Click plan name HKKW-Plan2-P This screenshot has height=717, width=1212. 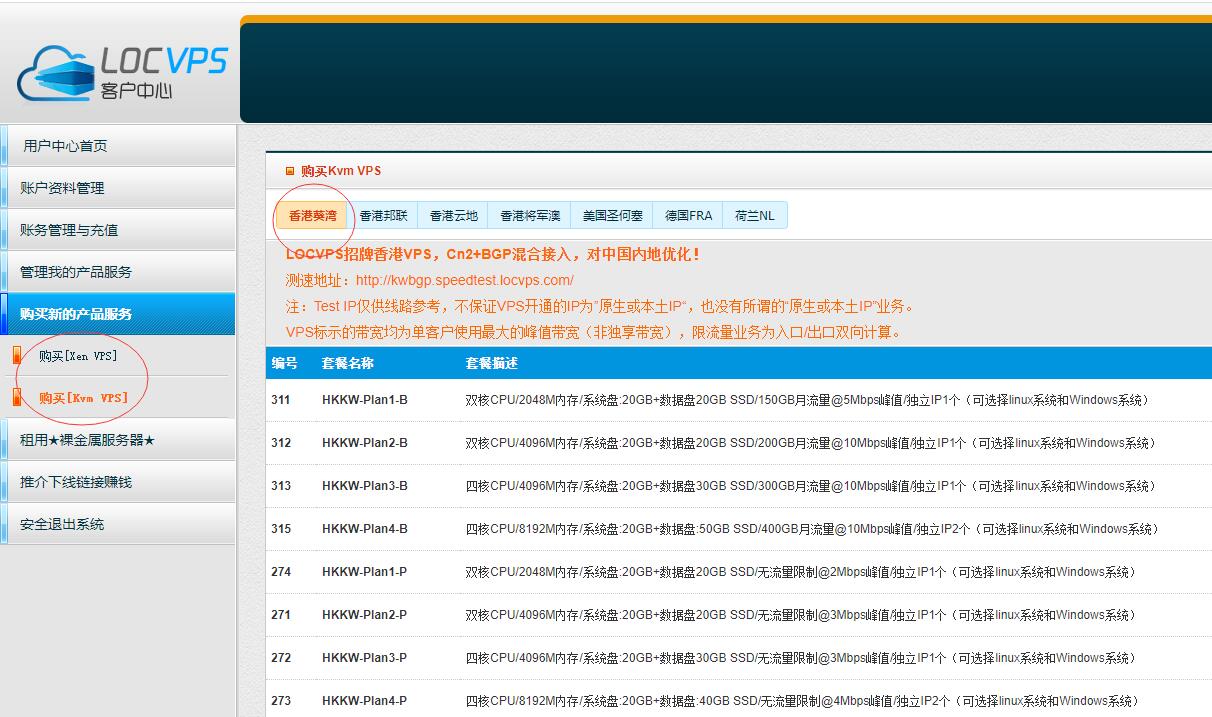[x=365, y=615]
